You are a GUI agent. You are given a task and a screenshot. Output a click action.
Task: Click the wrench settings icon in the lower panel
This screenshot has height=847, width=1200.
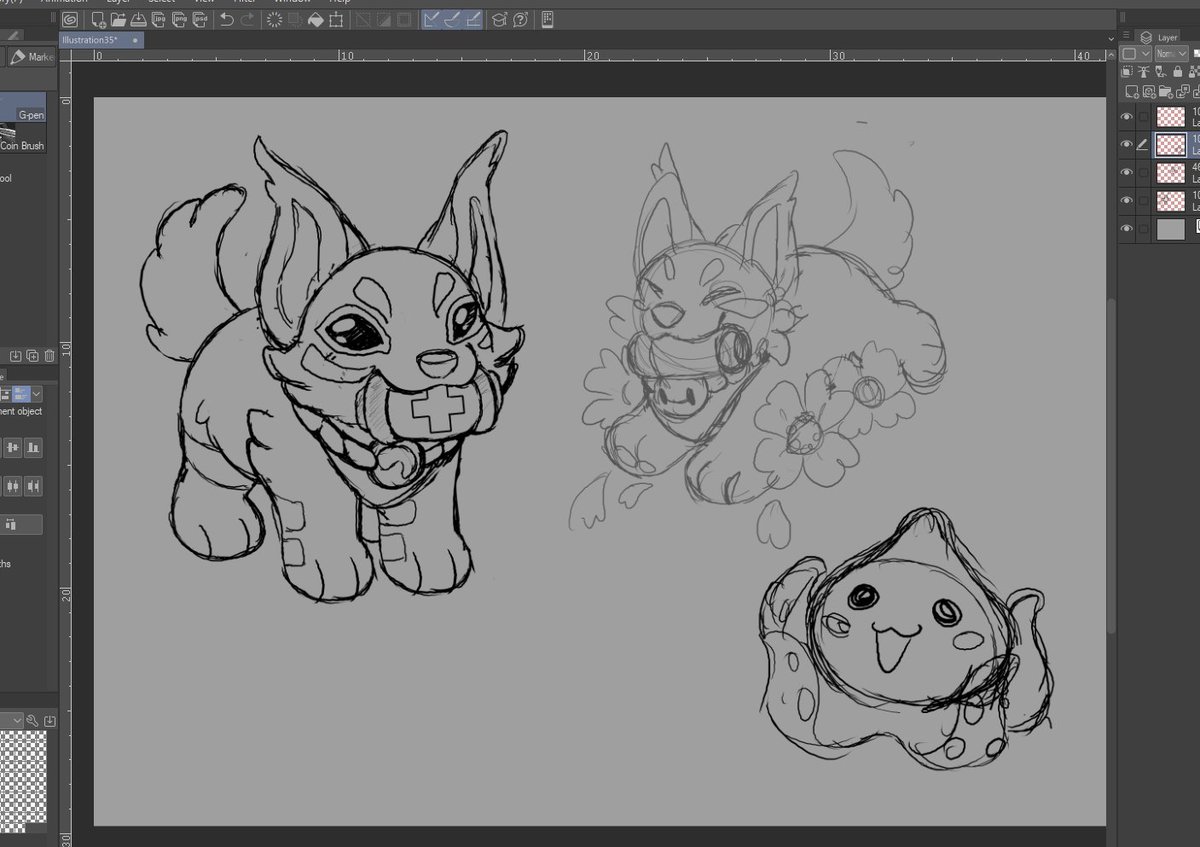tap(32, 720)
